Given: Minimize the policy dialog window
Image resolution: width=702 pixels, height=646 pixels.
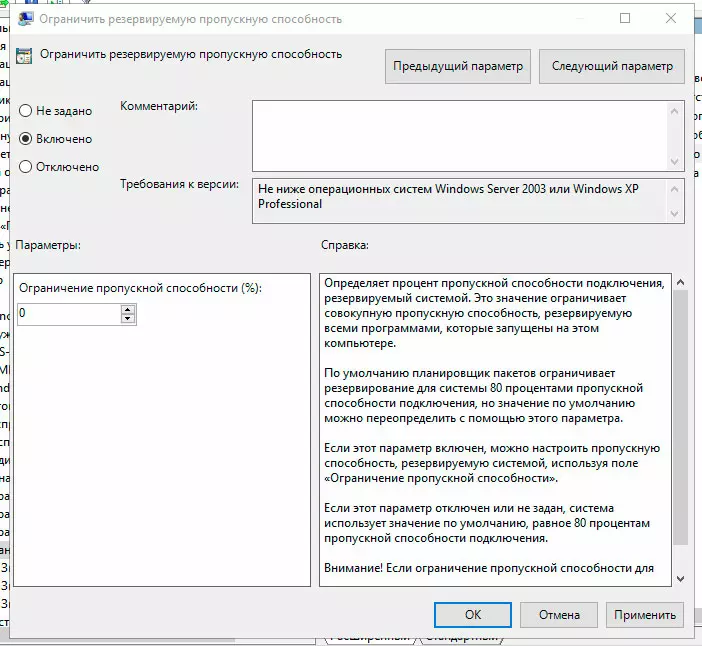Looking at the screenshot, I should click(578, 19).
